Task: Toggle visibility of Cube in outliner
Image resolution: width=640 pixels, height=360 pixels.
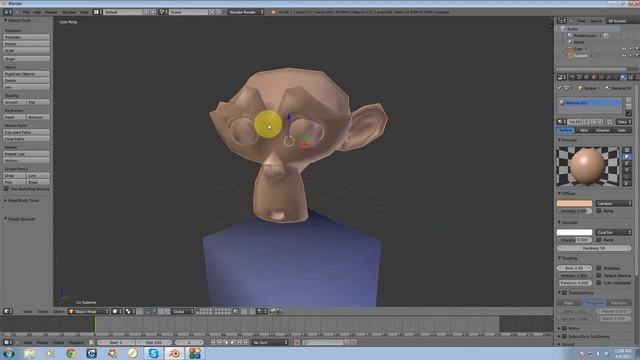Action: coord(624,49)
